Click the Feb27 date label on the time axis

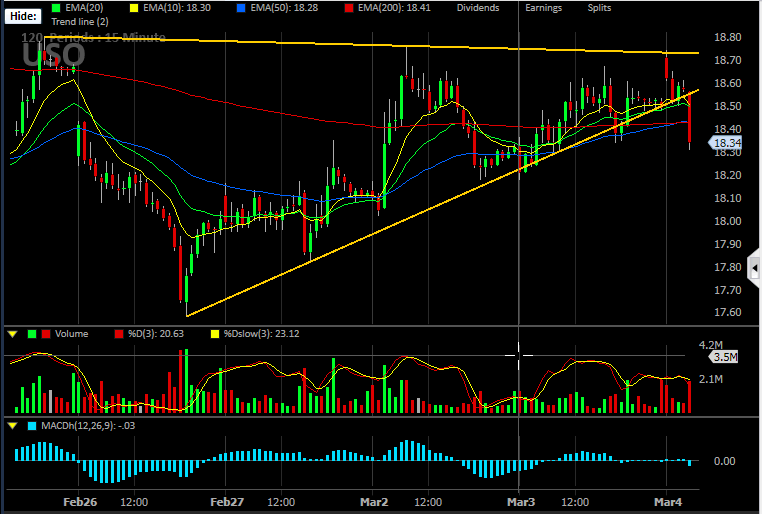pyautogui.click(x=227, y=502)
